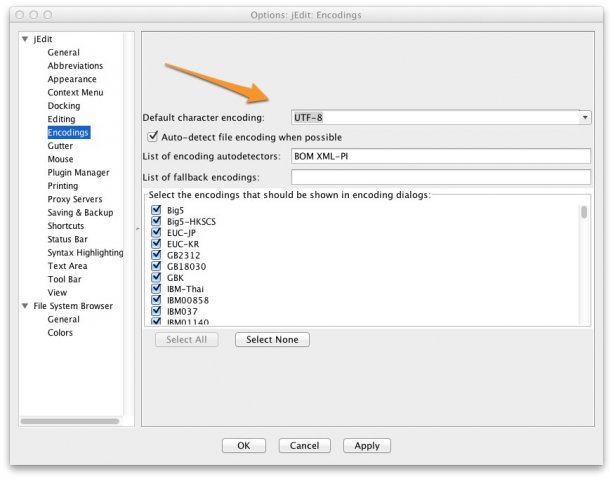Select the View options

pos(57,292)
